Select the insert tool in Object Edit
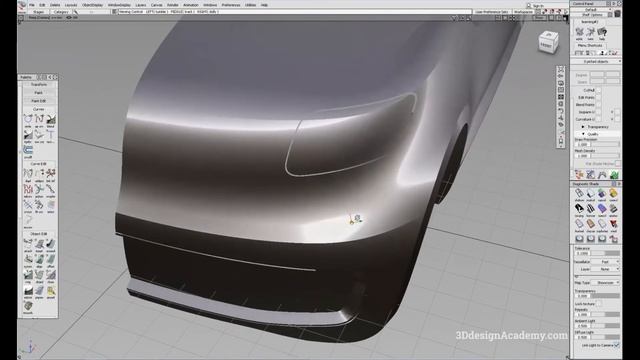 click(x=39, y=244)
